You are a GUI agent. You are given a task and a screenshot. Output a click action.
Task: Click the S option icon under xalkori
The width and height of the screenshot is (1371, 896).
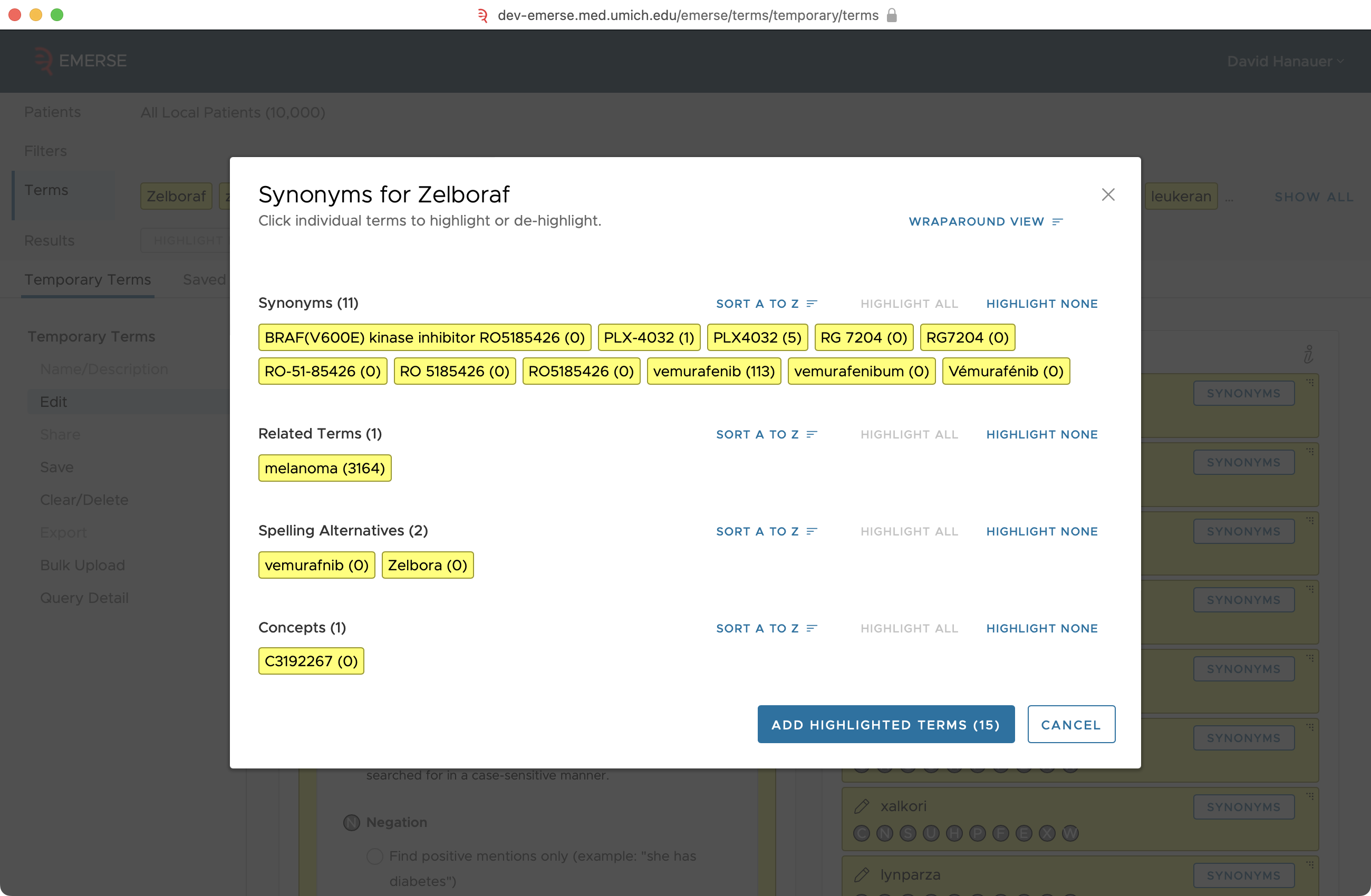(908, 834)
